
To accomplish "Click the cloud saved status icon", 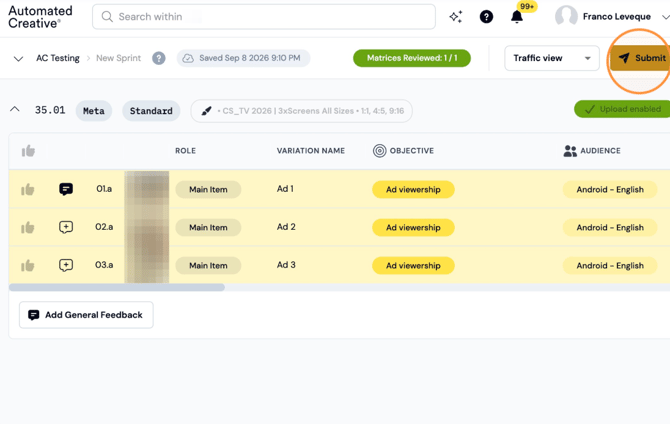I will 188,58.
